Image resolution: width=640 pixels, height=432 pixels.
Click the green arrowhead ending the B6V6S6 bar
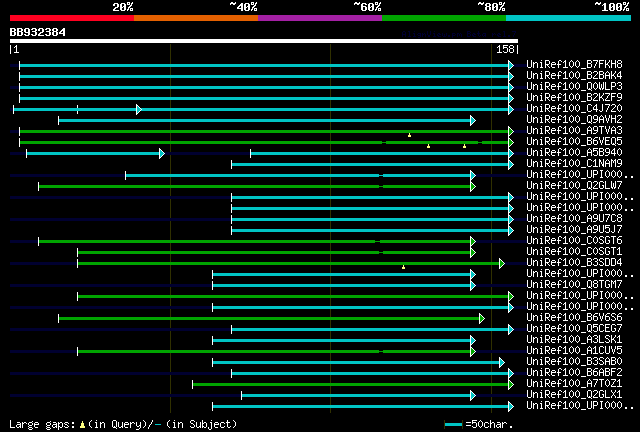482,319
